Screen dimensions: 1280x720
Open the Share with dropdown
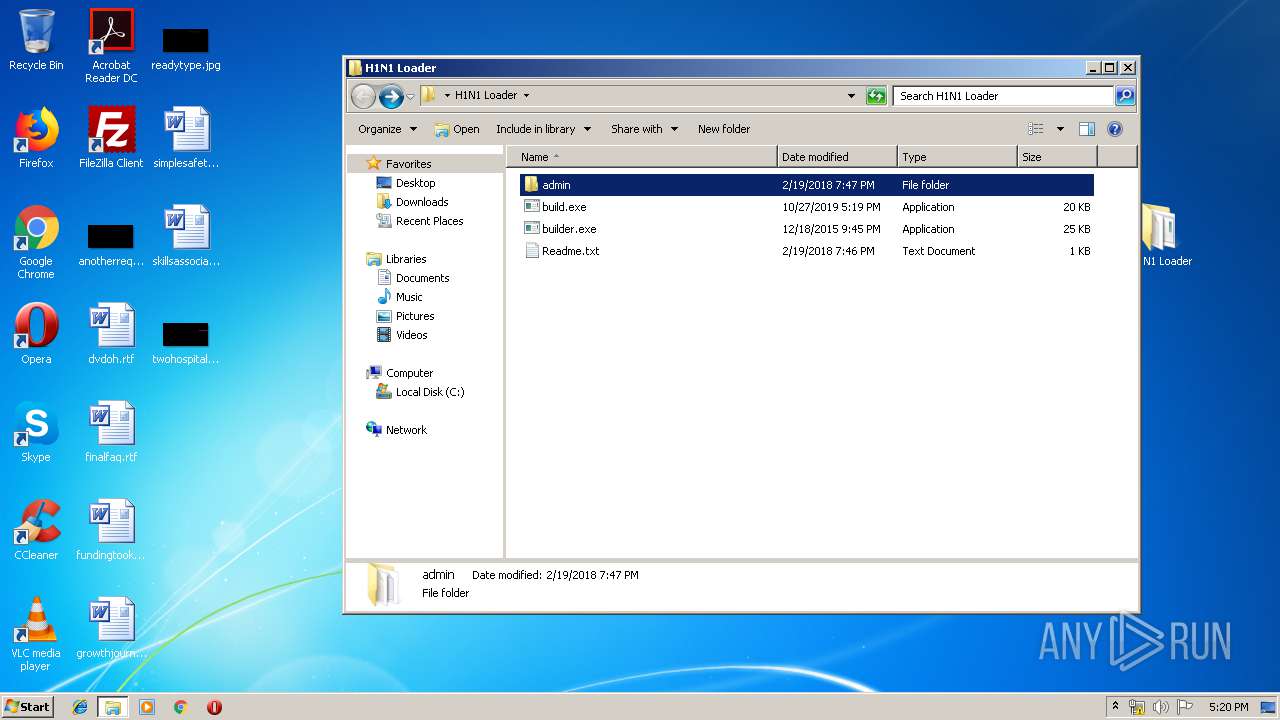click(x=644, y=129)
